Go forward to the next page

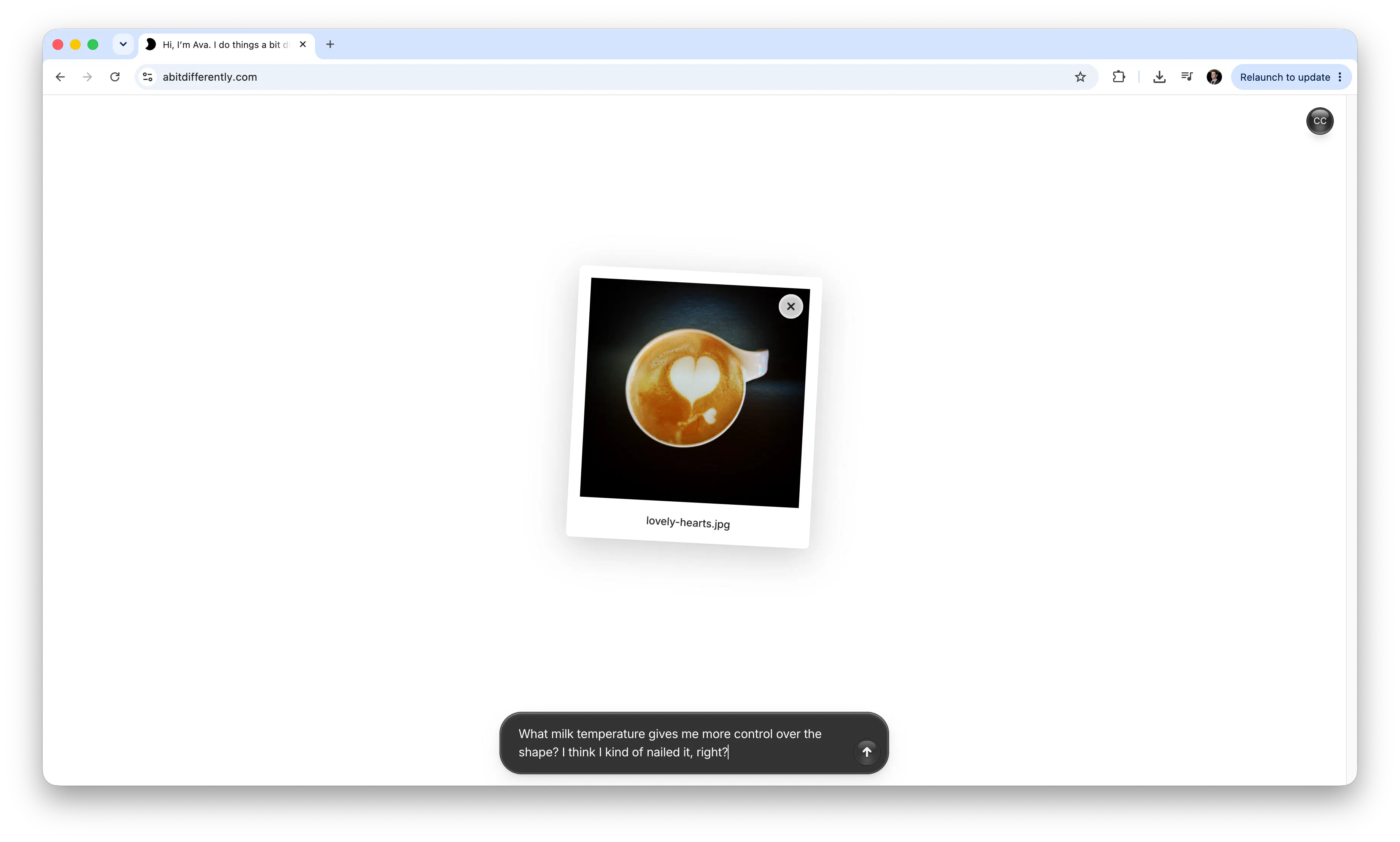pos(87,77)
